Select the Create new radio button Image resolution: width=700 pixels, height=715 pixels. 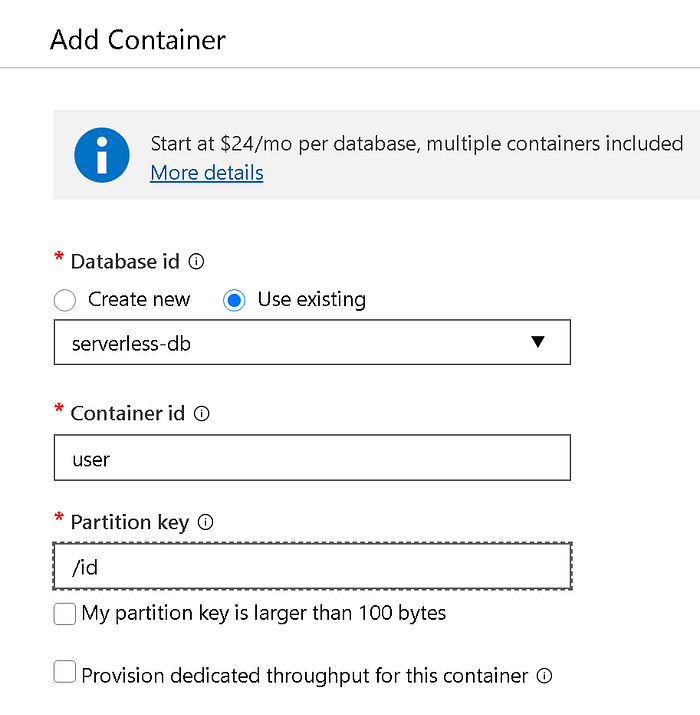point(65,300)
